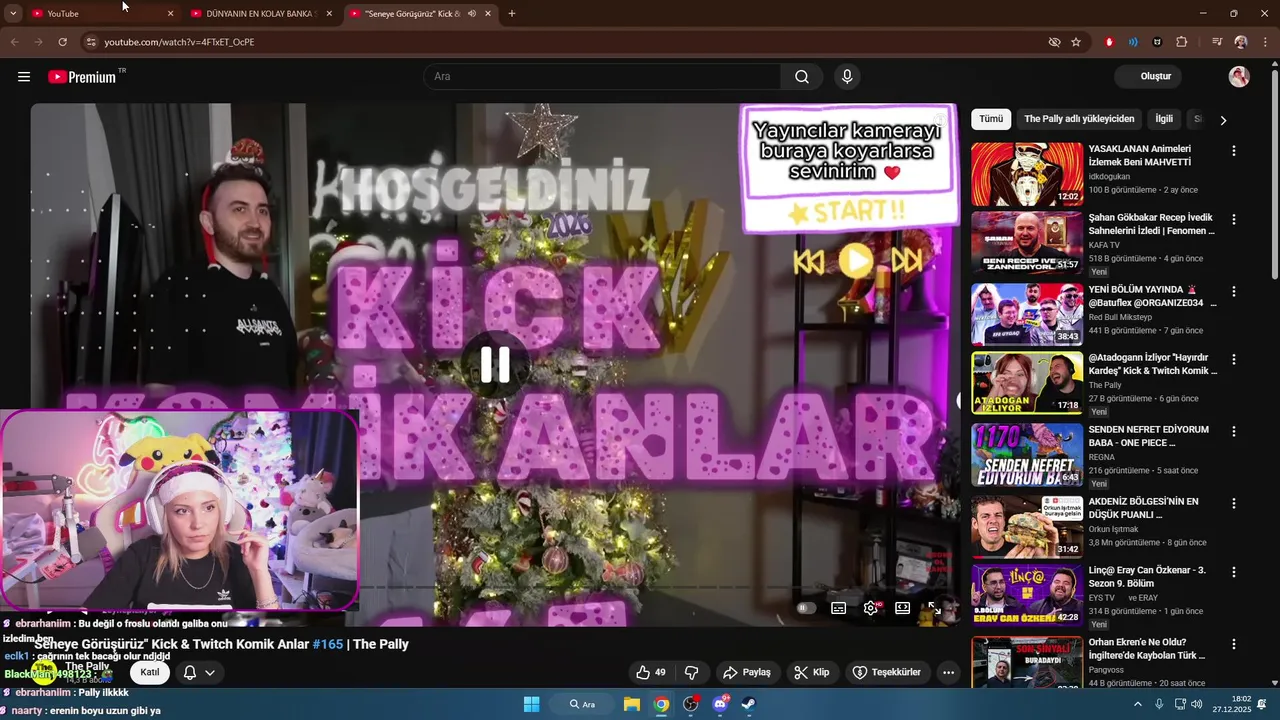Open video settings gear icon

coord(871,608)
